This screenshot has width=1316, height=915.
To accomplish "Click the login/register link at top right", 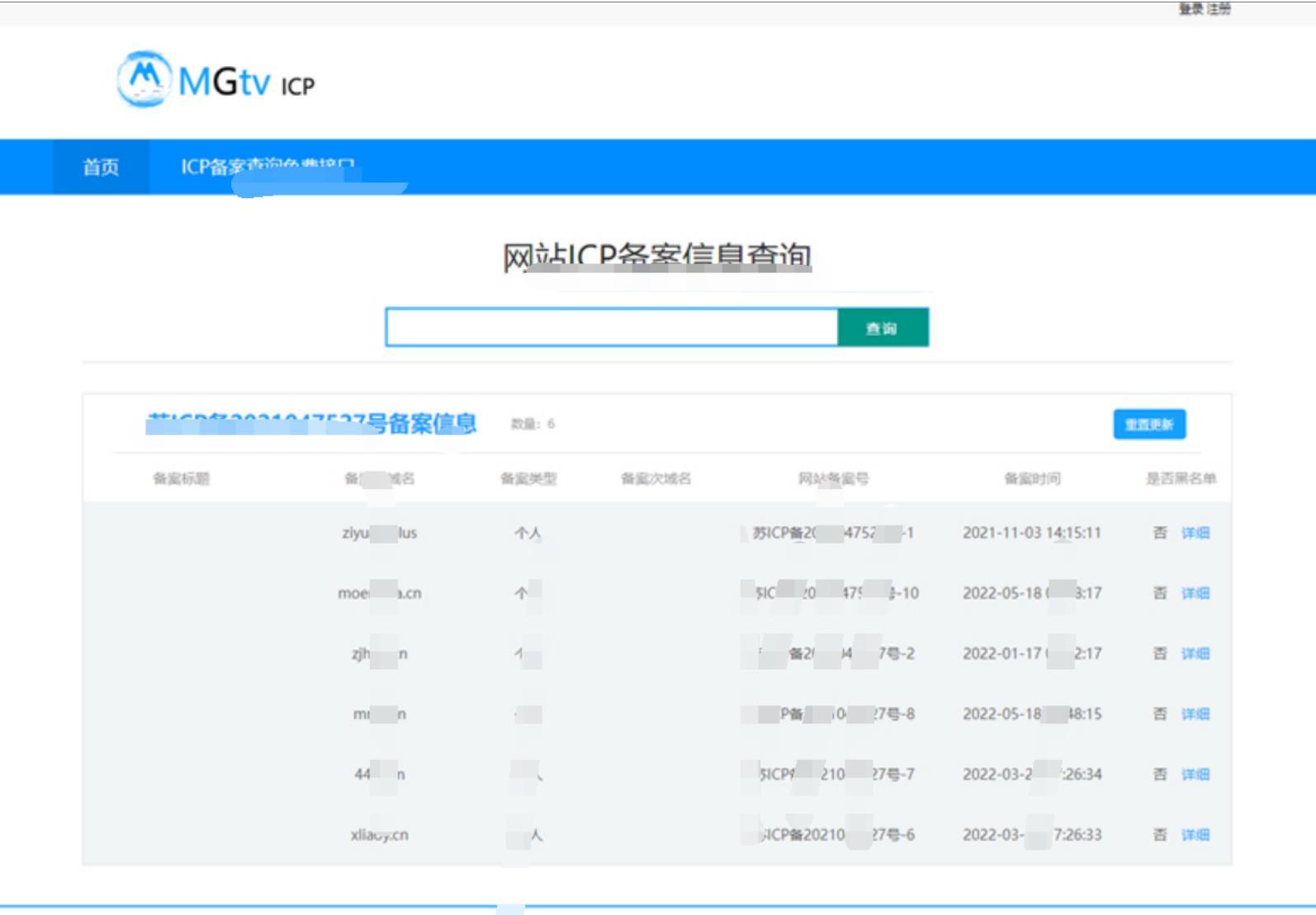I will pyautogui.click(x=1205, y=9).
